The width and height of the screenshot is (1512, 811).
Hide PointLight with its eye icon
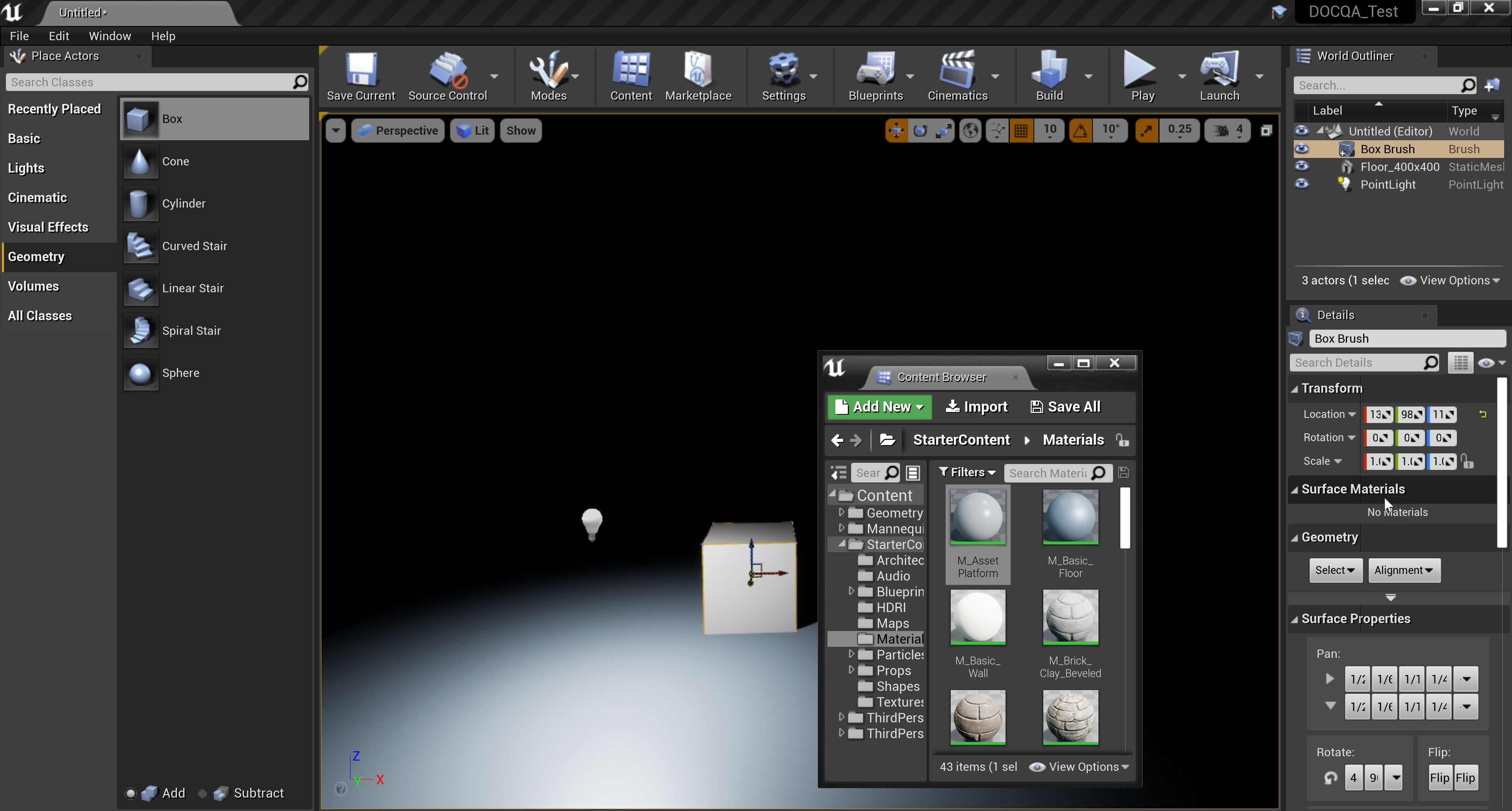(x=1301, y=184)
